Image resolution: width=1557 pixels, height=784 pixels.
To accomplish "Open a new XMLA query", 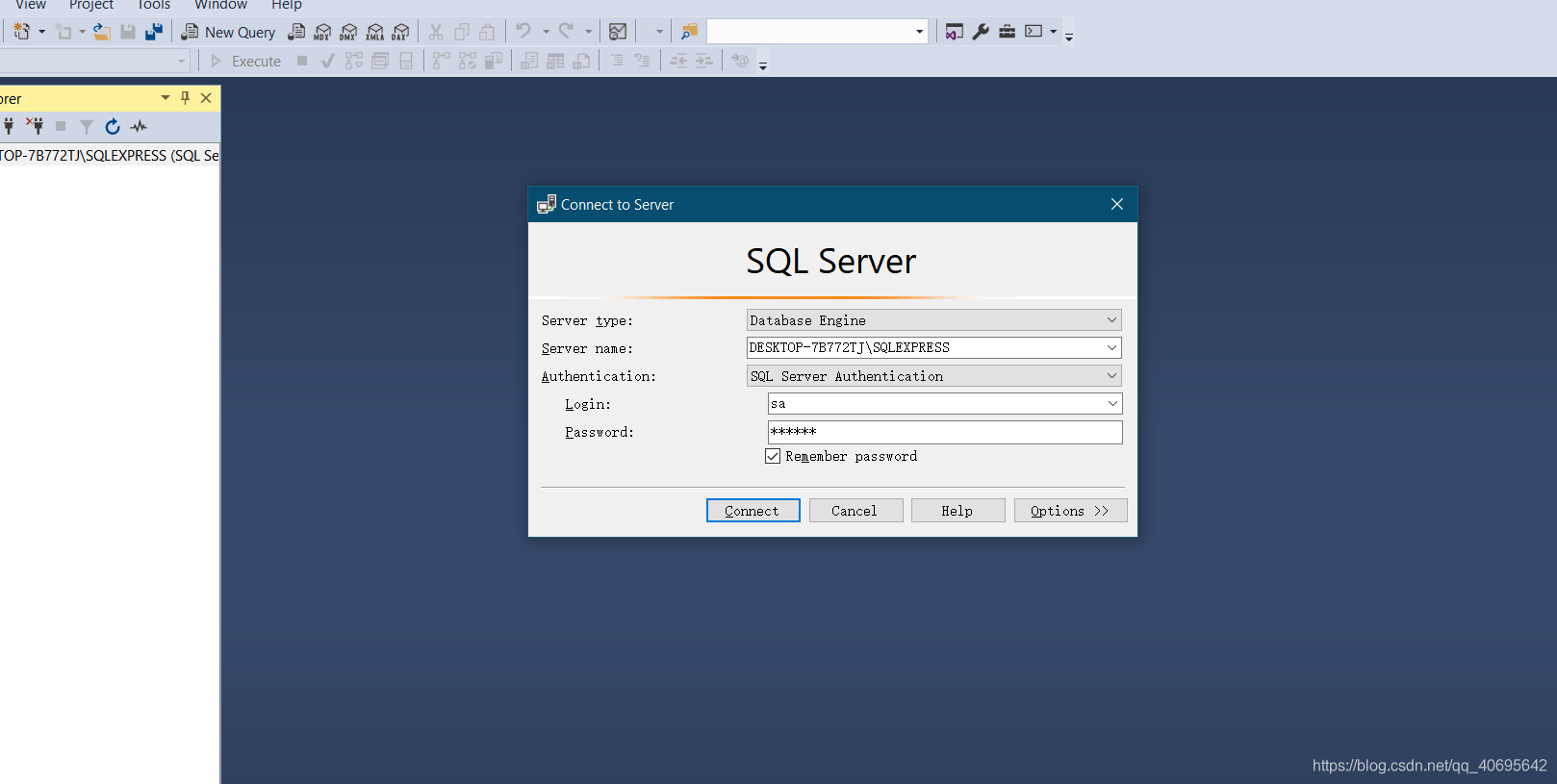I will click(375, 32).
